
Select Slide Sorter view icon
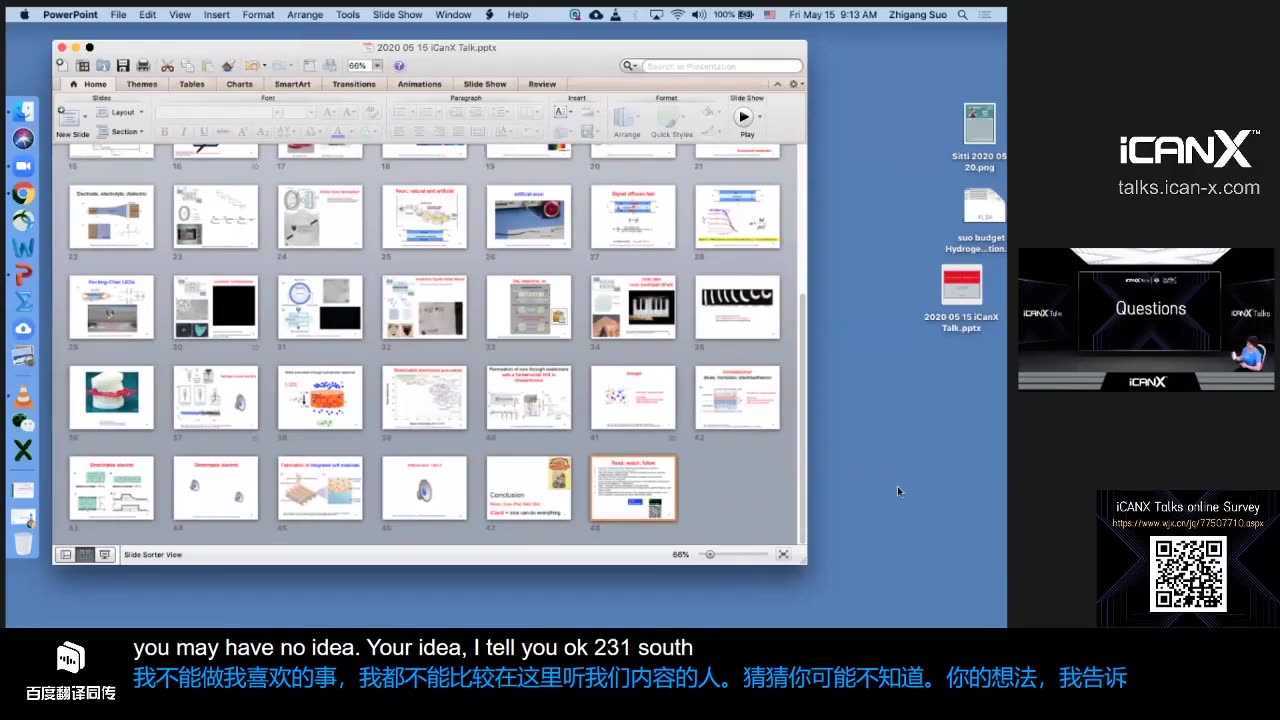[x=85, y=554]
